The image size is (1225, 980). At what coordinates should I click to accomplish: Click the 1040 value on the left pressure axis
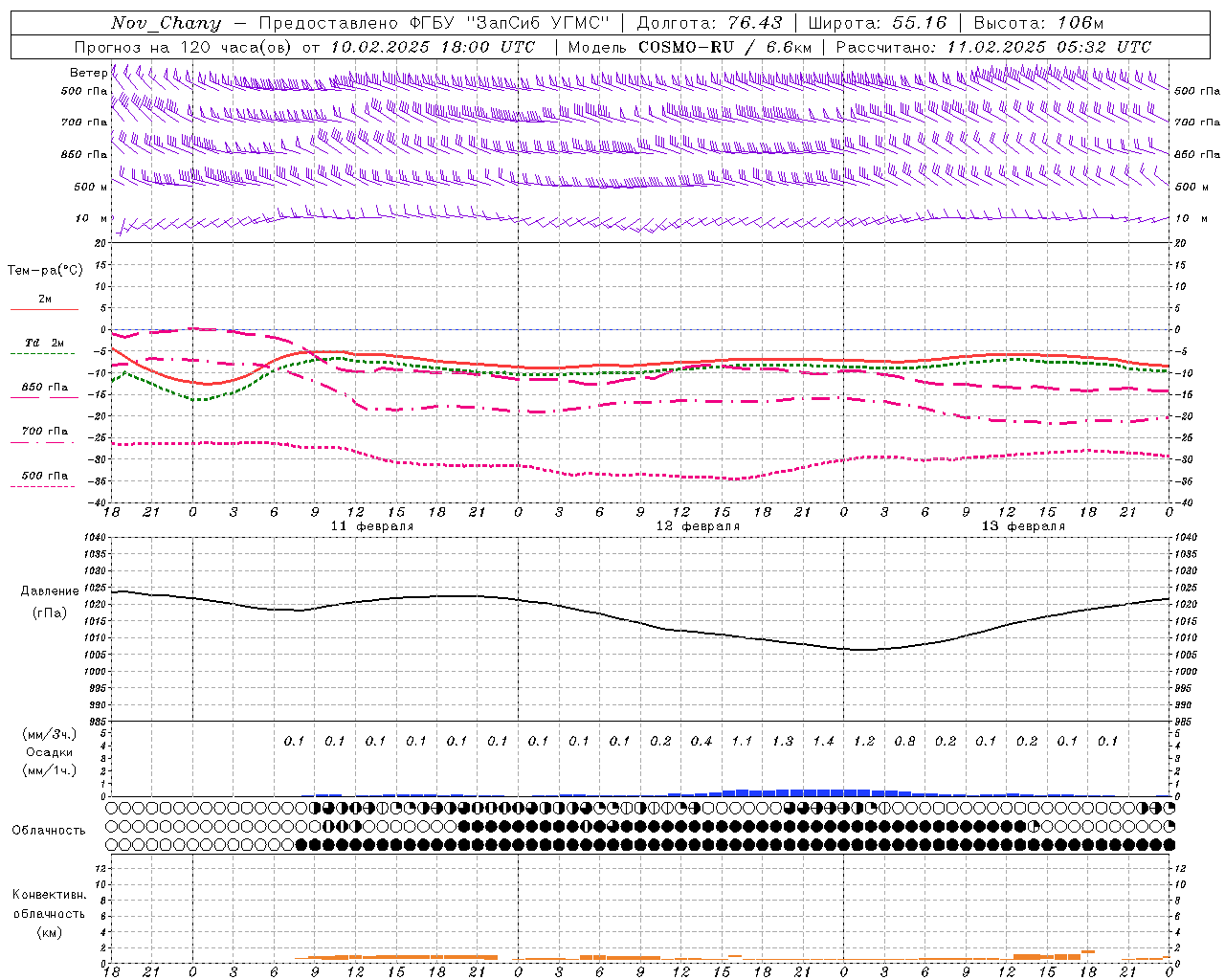click(94, 537)
